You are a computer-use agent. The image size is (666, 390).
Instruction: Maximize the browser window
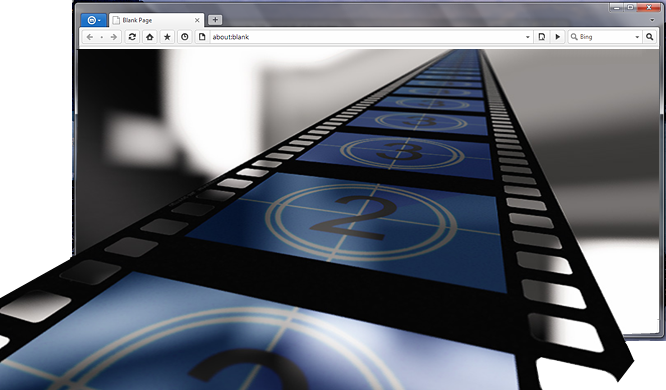[x=630, y=7]
